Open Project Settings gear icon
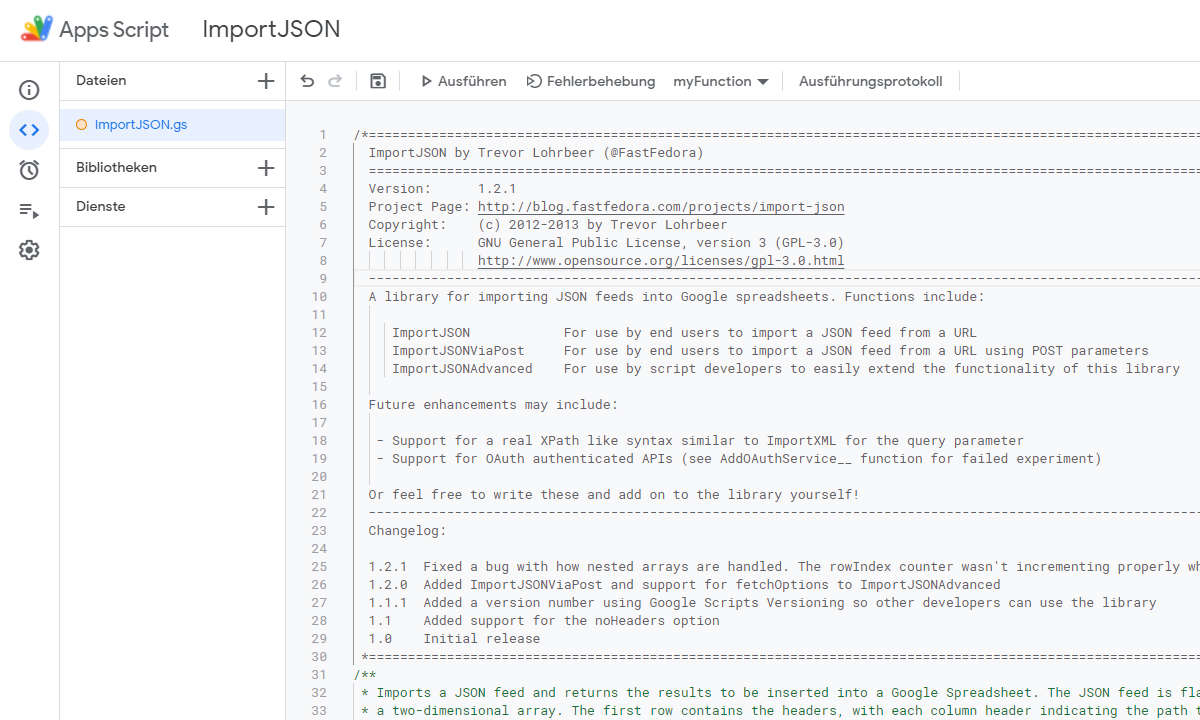The width and height of the screenshot is (1200, 720). [29, 250]
